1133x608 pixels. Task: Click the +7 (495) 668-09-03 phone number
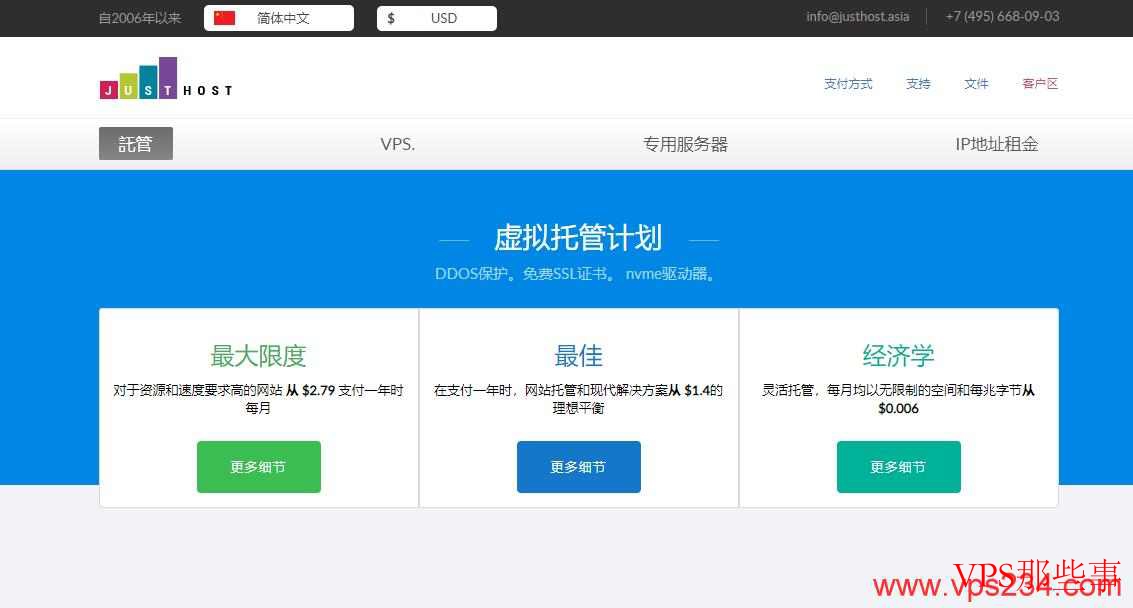[x=1002, y=17]
